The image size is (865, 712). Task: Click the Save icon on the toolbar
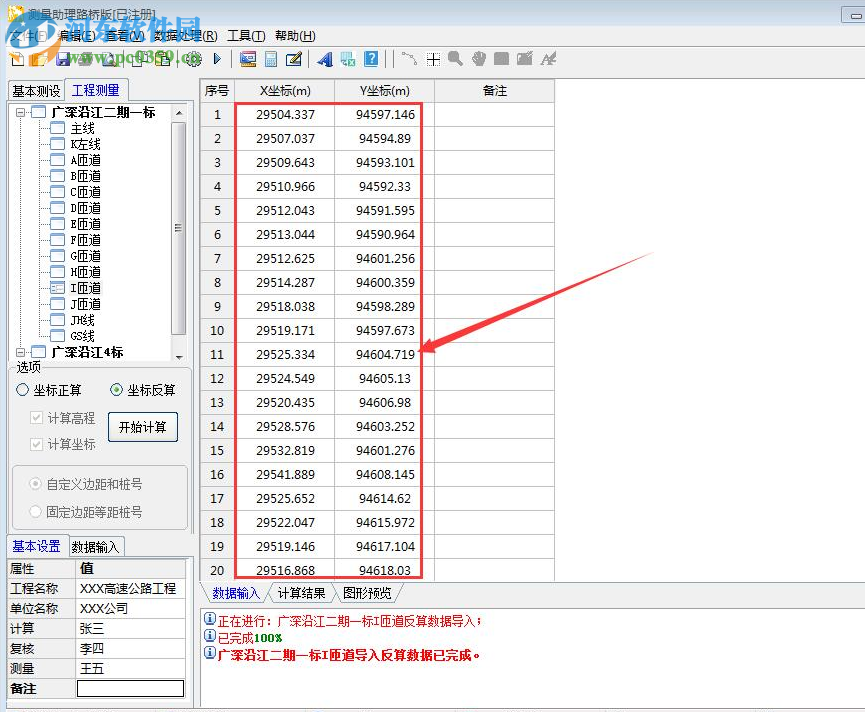[x=64, y=59]
